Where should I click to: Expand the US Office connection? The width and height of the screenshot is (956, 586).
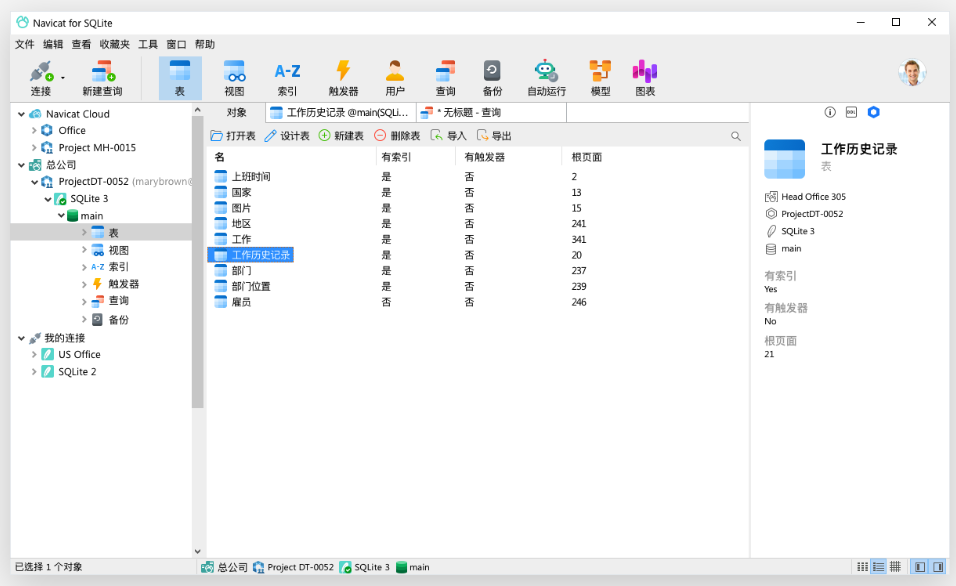(x=33, y=353)
